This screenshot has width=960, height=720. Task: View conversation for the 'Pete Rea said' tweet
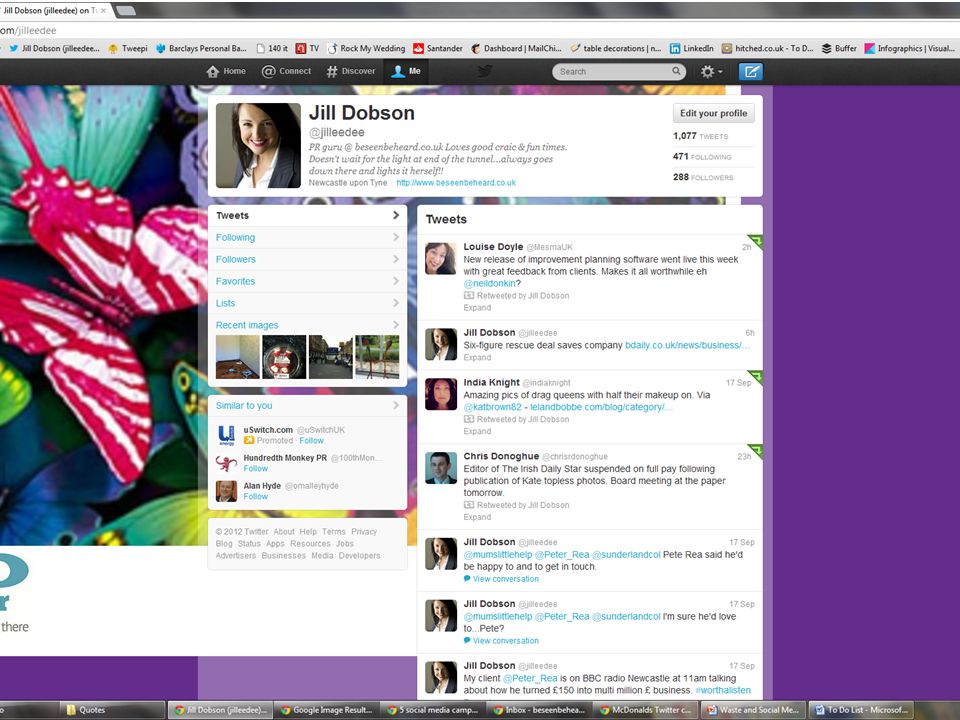click(501, 579)
